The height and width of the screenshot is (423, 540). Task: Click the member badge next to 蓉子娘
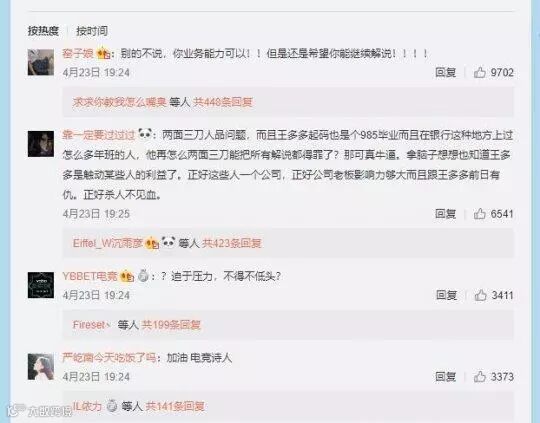tap(103, 54)
